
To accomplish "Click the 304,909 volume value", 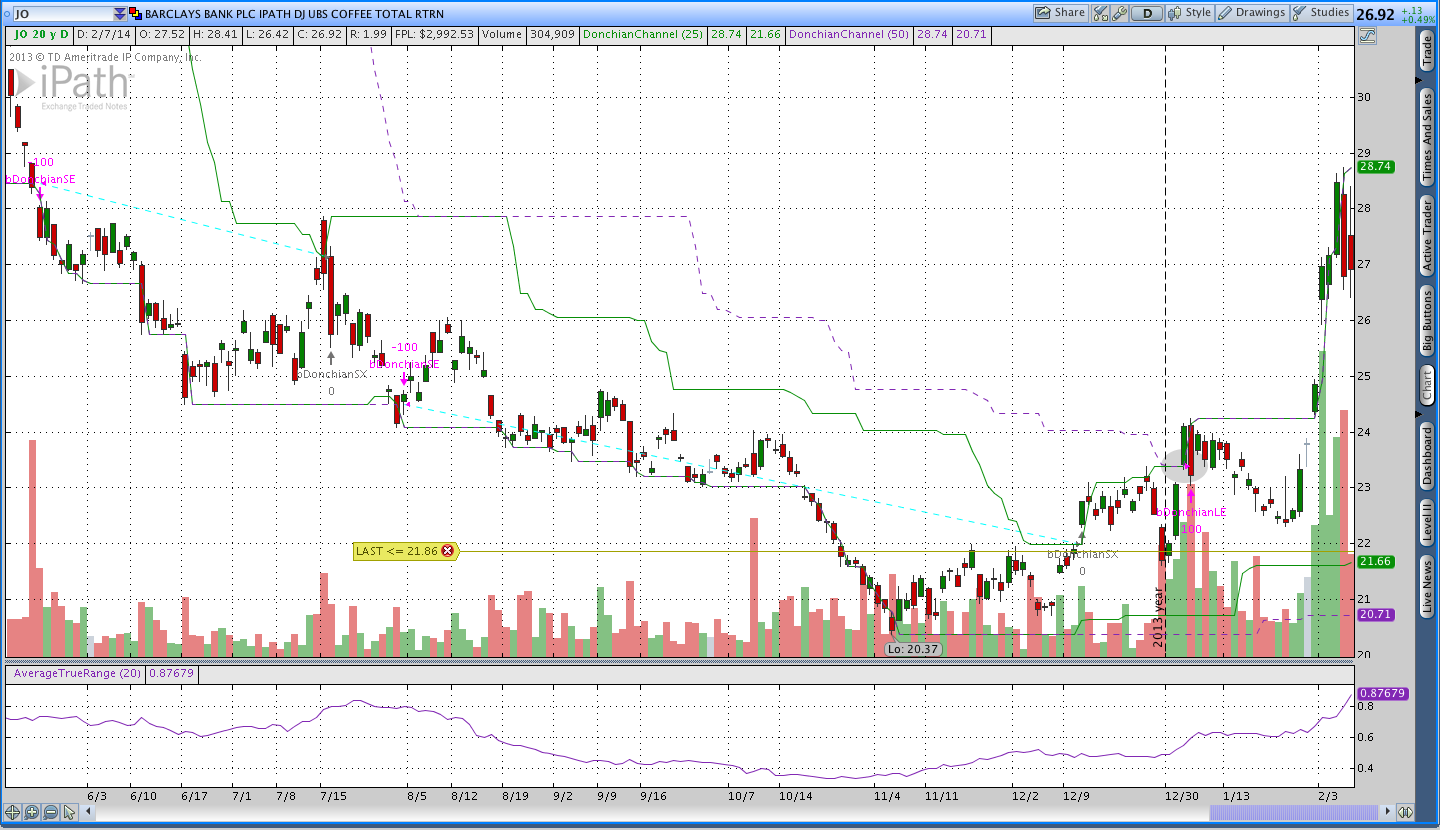I will pos(552,34).
